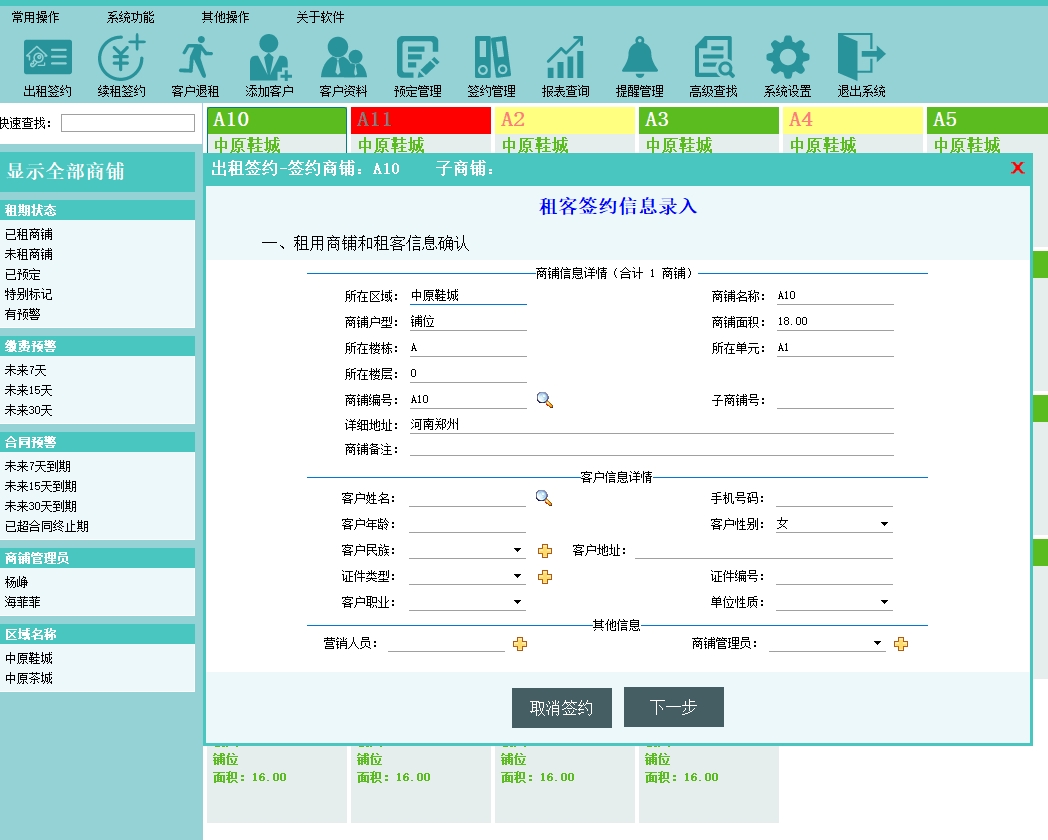Open 系统设置 gear icon

tap(787, 58)
